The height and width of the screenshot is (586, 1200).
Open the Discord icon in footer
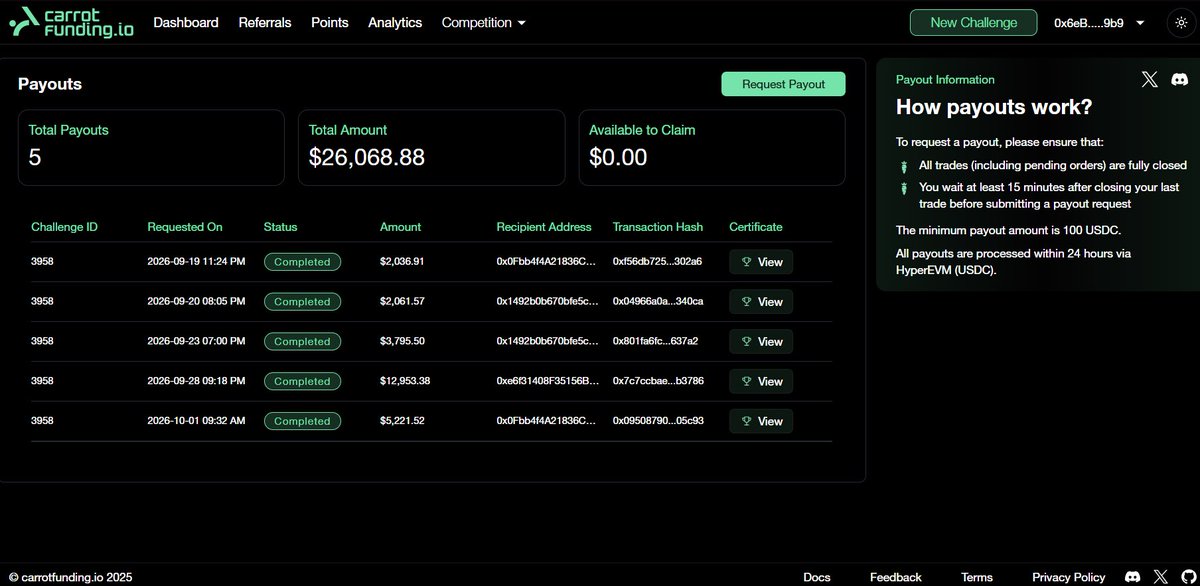pos(1132,577)
